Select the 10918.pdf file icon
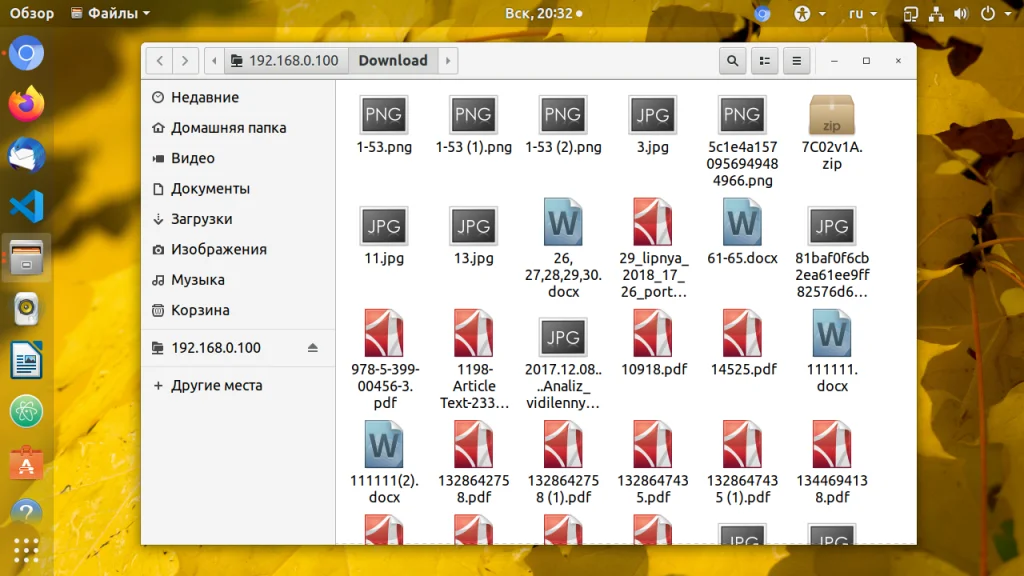This screenshot has height=576, width=1024. (x=652, y=333)
